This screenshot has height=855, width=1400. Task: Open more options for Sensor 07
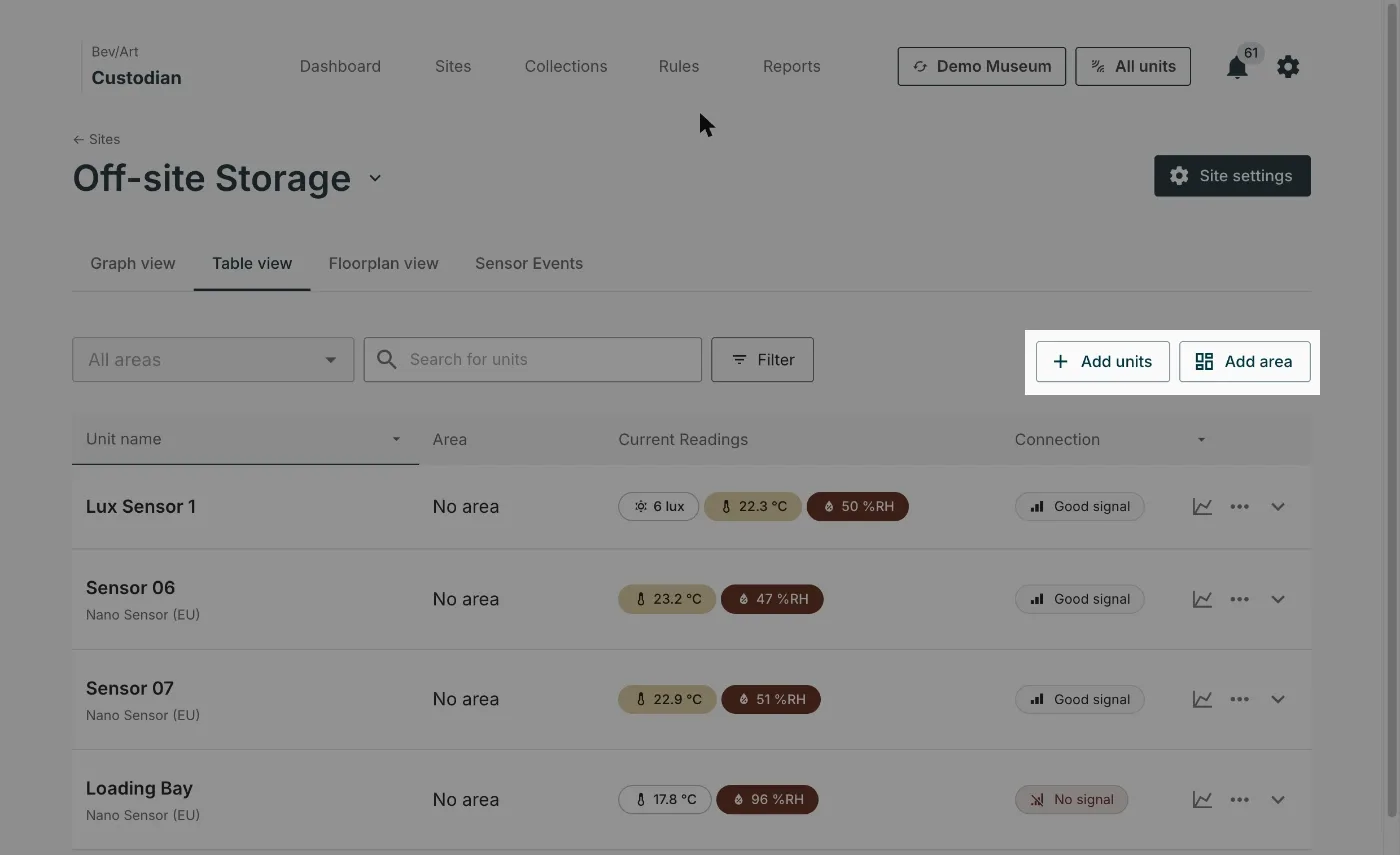pos(1240,699)
